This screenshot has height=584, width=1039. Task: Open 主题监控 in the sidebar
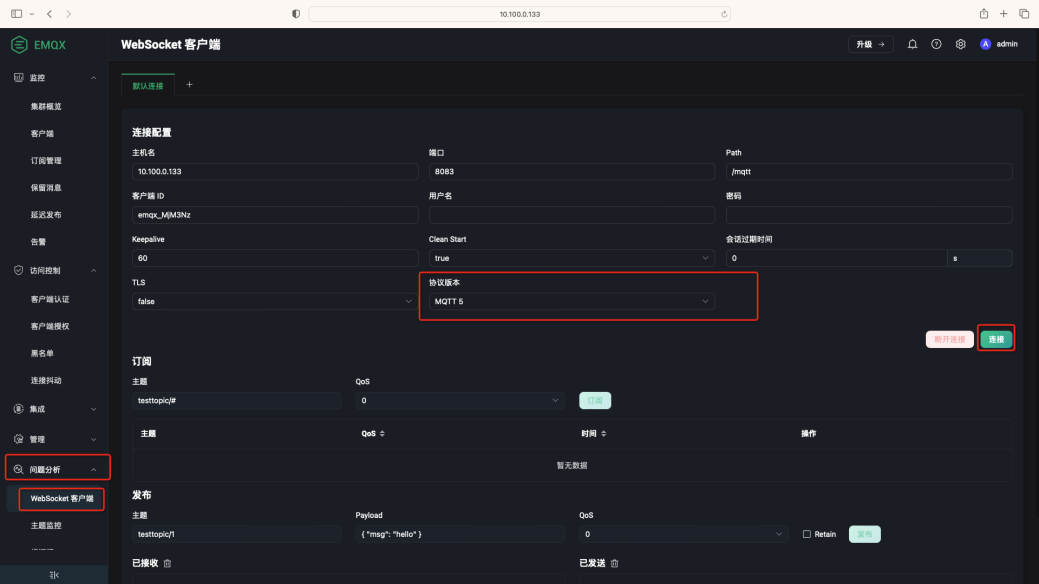(x=46, y=525)
